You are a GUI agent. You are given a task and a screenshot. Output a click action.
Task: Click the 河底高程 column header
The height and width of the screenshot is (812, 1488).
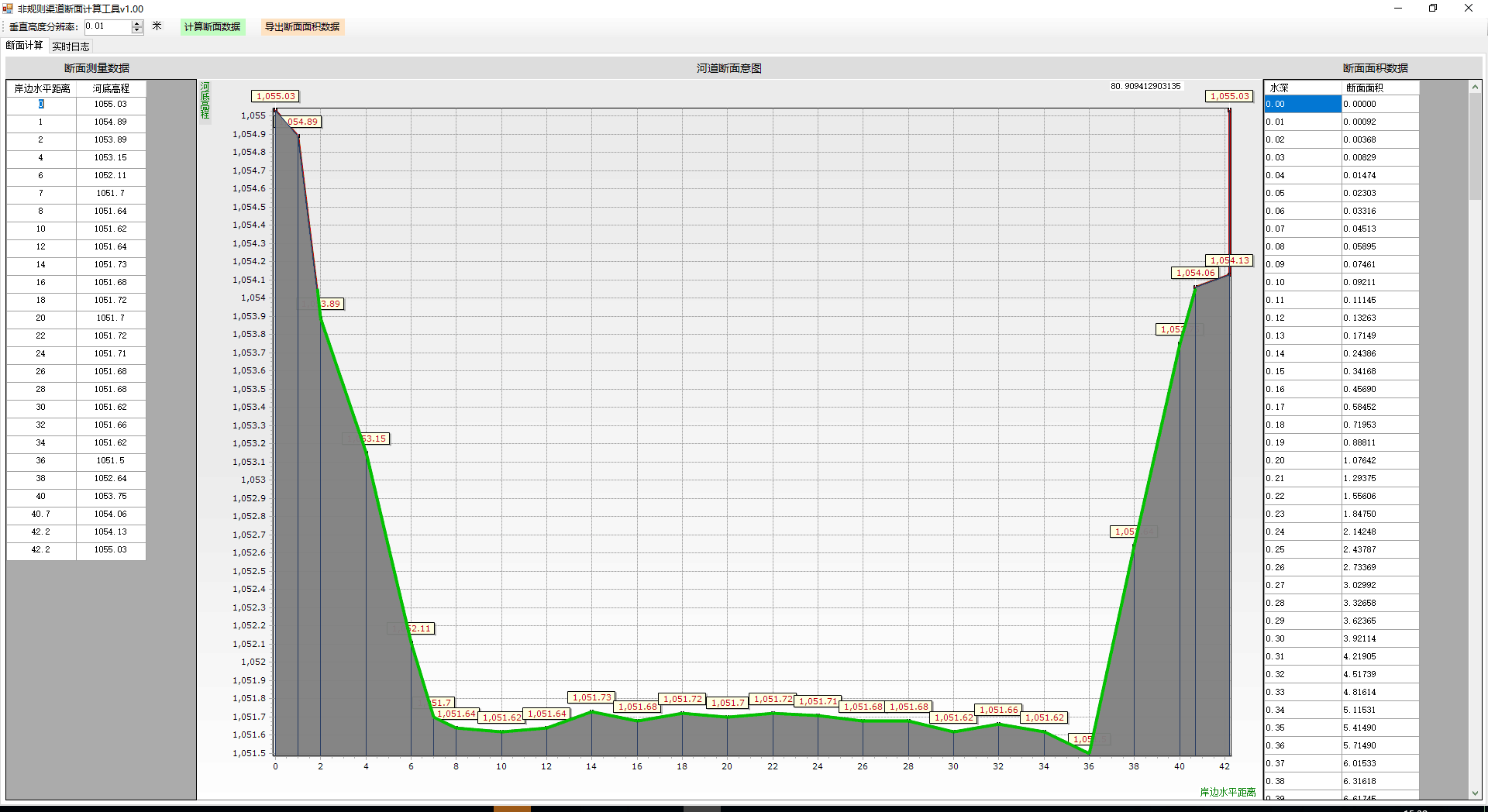pos(111,88)
